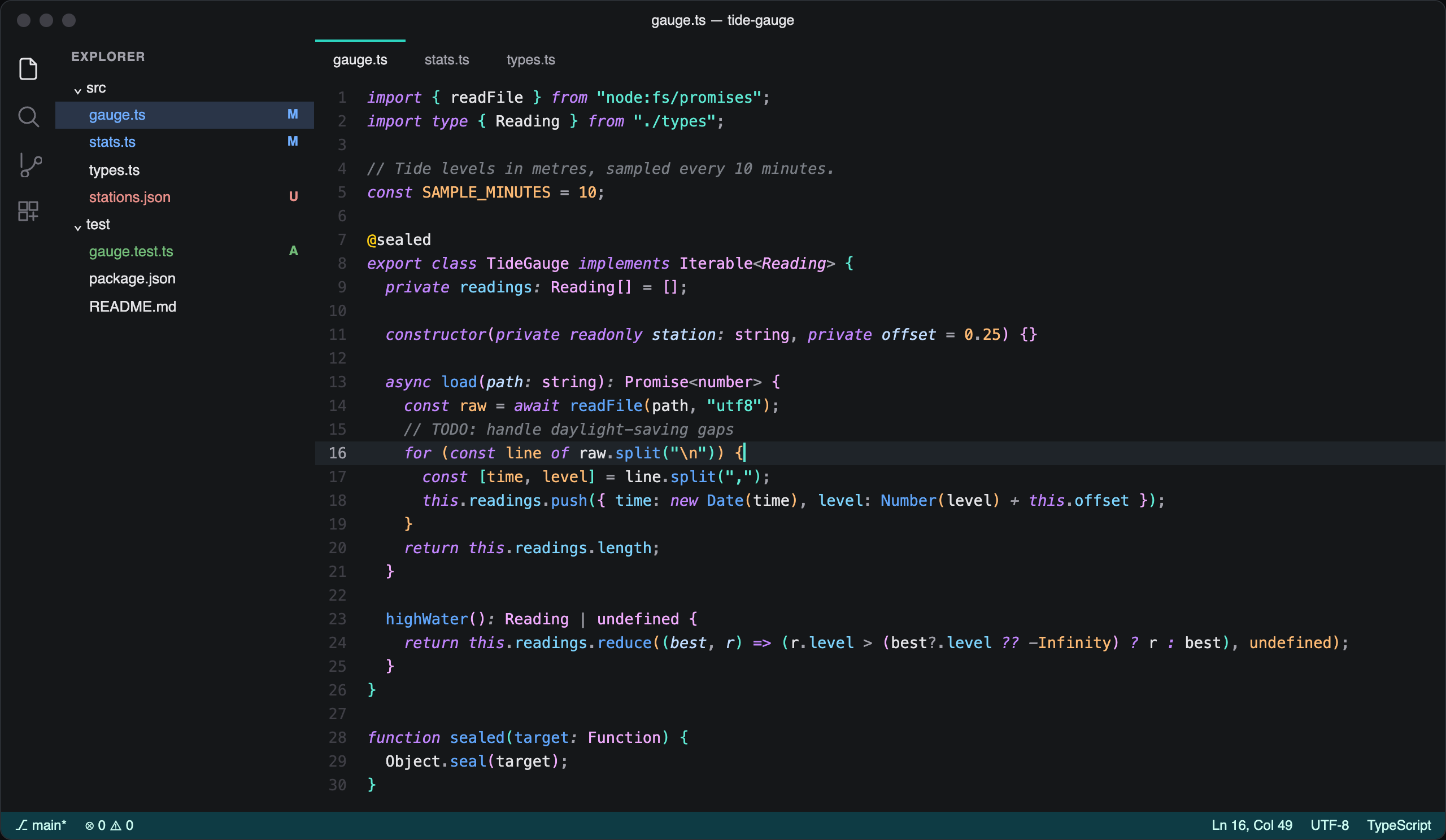Click the U status badge beside stations.json
Screen dimensions: 1446x840
click(x=293, y=196)
